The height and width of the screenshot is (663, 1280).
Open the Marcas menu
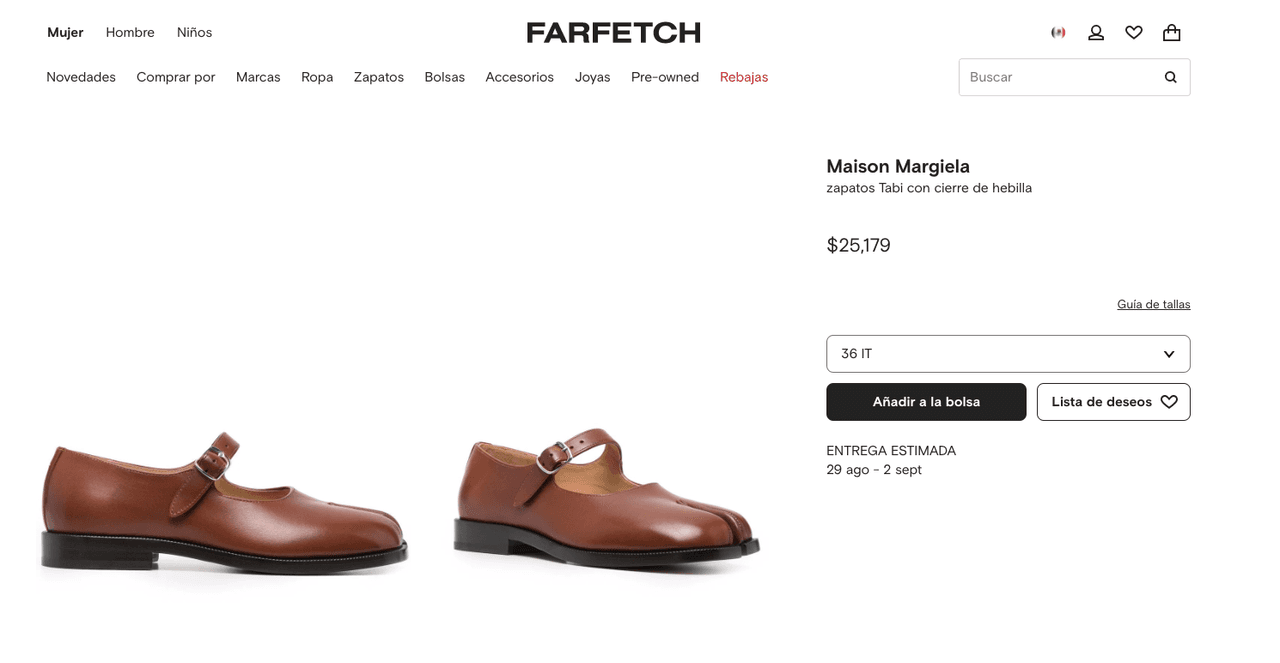pyautogui.click(x=258, y=77)
